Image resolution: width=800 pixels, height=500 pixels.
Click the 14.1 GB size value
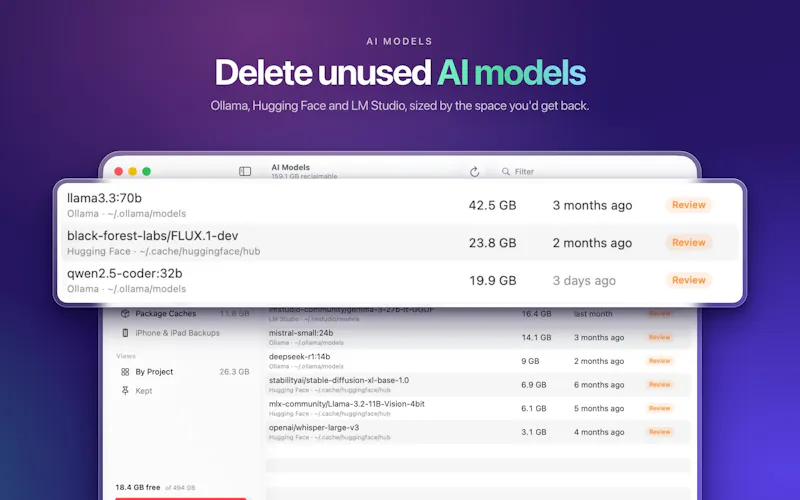[536, 337]
